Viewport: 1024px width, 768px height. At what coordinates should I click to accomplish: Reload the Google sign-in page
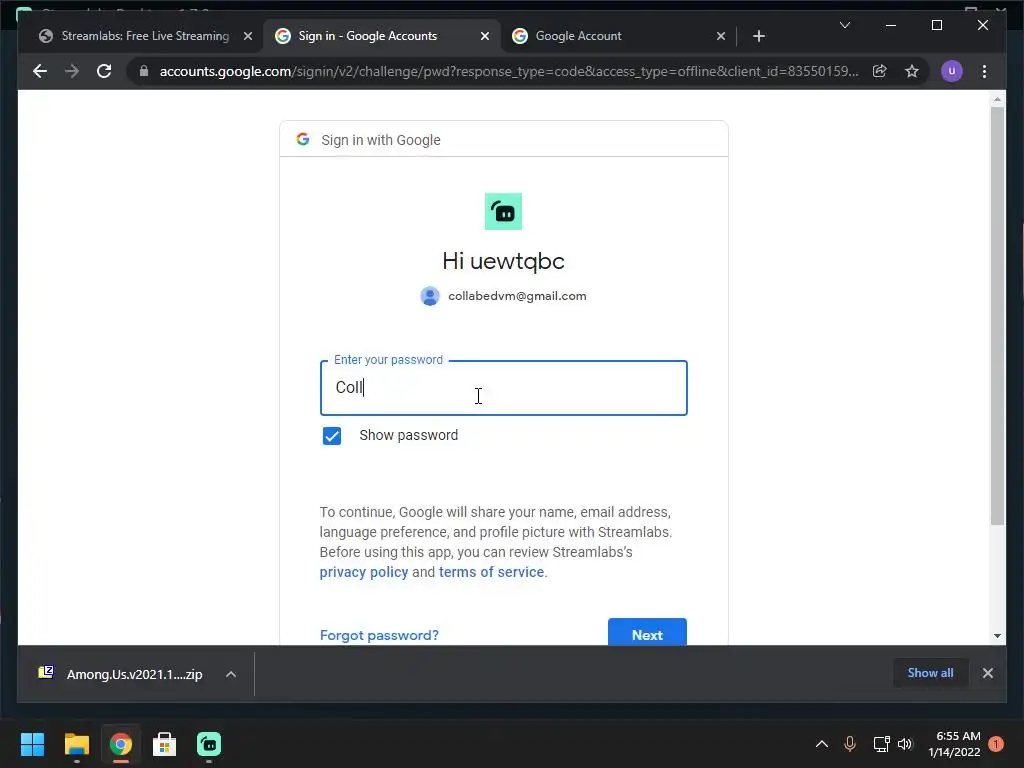tap(104, 71)
